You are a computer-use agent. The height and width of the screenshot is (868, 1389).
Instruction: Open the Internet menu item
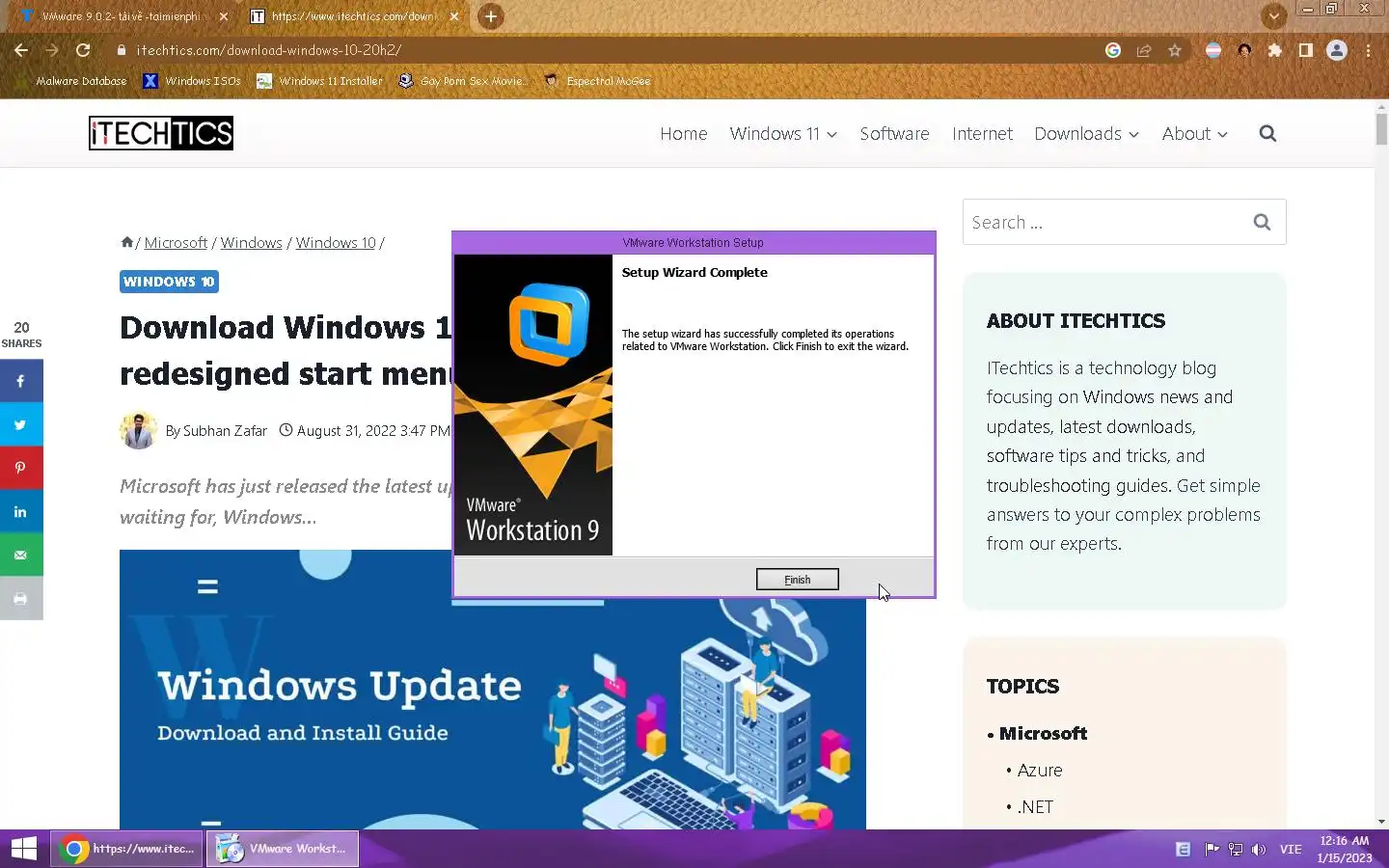click(x=982, y=134)
